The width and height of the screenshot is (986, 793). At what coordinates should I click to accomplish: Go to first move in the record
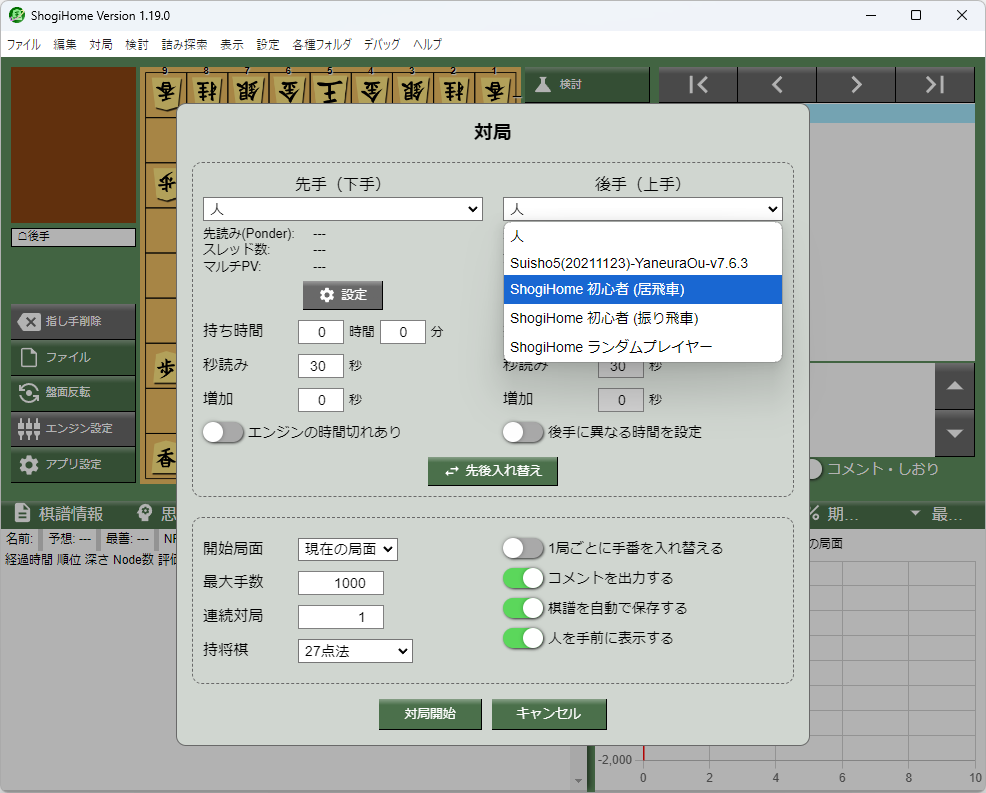tap(698, 85)
